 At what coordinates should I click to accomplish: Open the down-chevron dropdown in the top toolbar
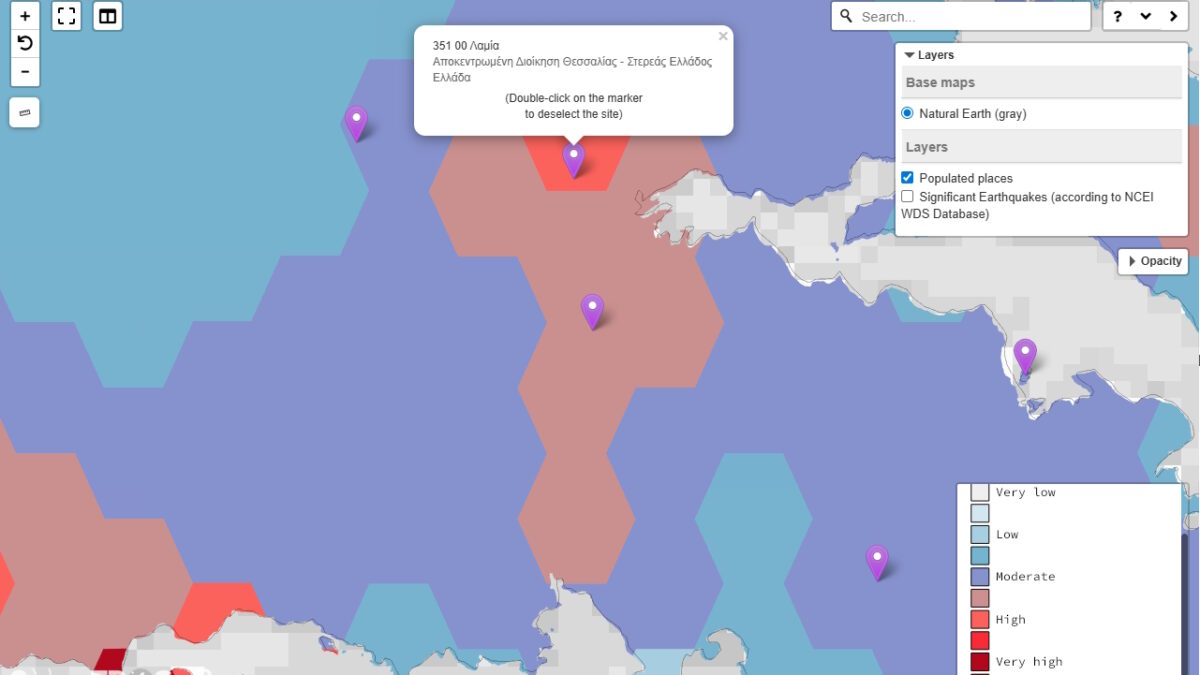click(1145, 16)
